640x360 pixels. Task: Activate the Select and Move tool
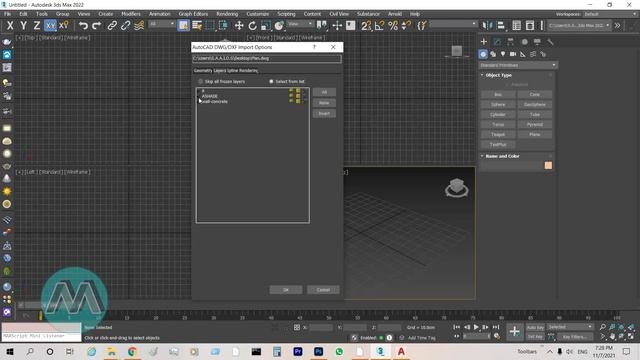tap(239, 26)
